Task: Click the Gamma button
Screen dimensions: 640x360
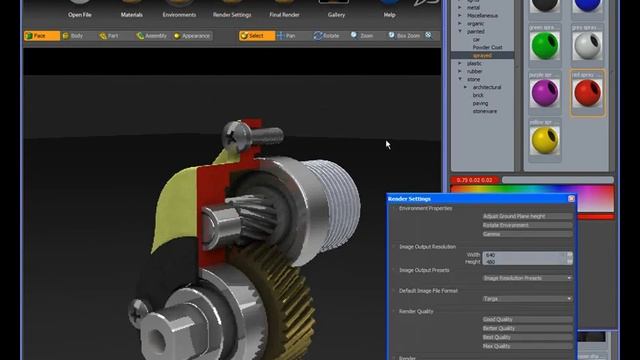Action: pyautogui.click(x=527, y=234)
